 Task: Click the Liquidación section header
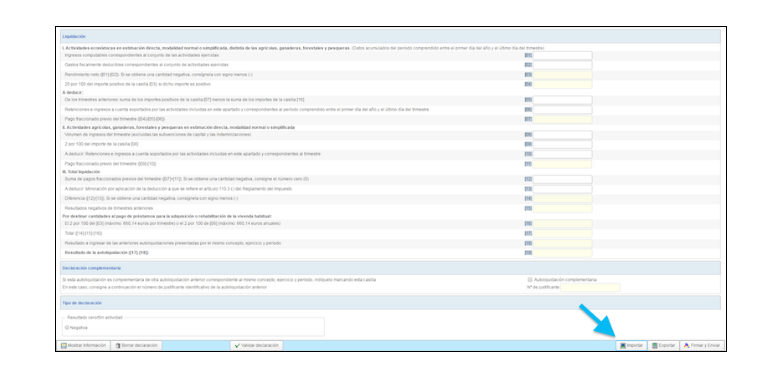coord(390,36)
